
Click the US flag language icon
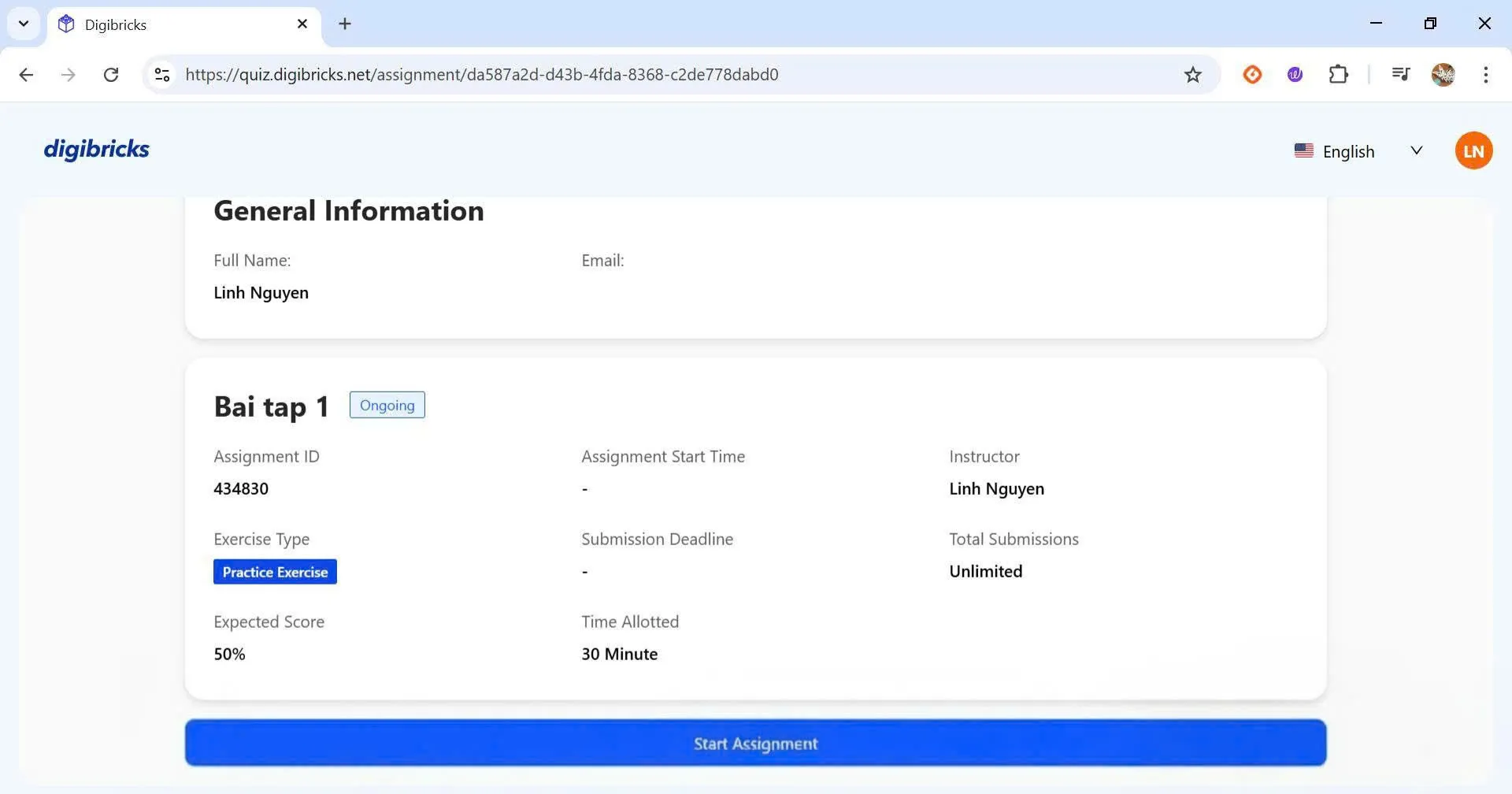pos(1303,150)
